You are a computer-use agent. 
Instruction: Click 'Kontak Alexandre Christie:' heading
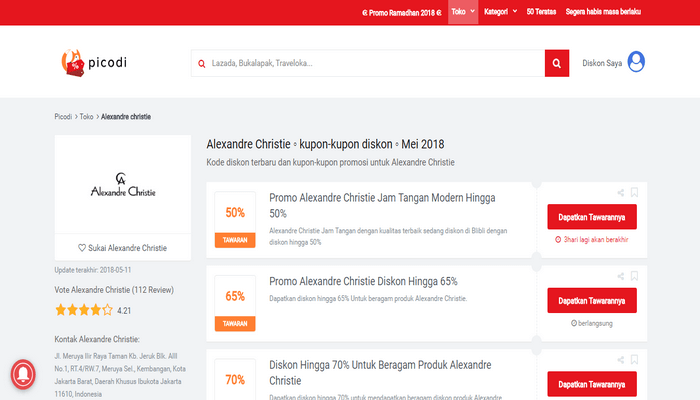click(x=97, y=339)
